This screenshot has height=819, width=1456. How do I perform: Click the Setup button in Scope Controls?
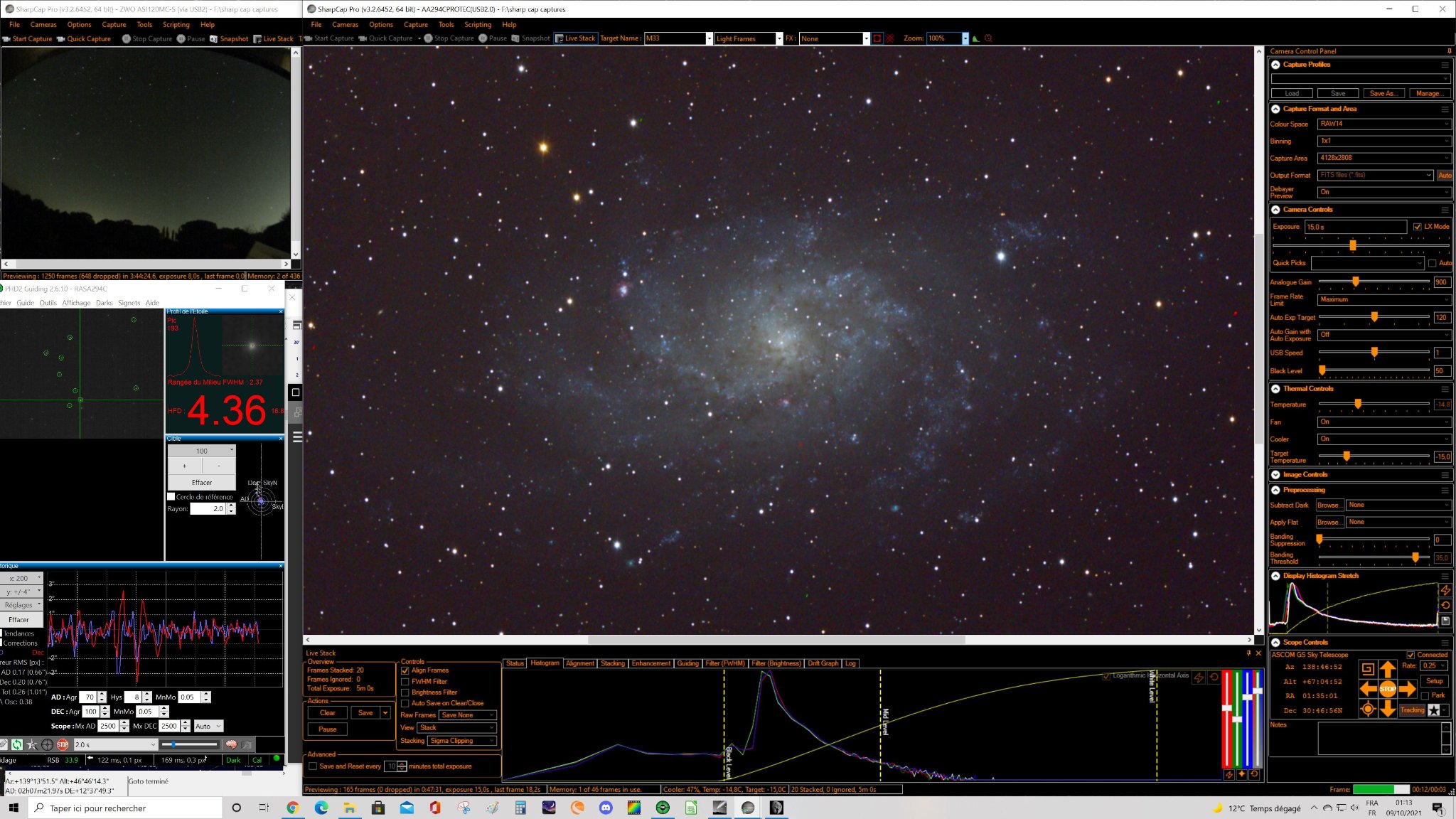point(1435,681)
